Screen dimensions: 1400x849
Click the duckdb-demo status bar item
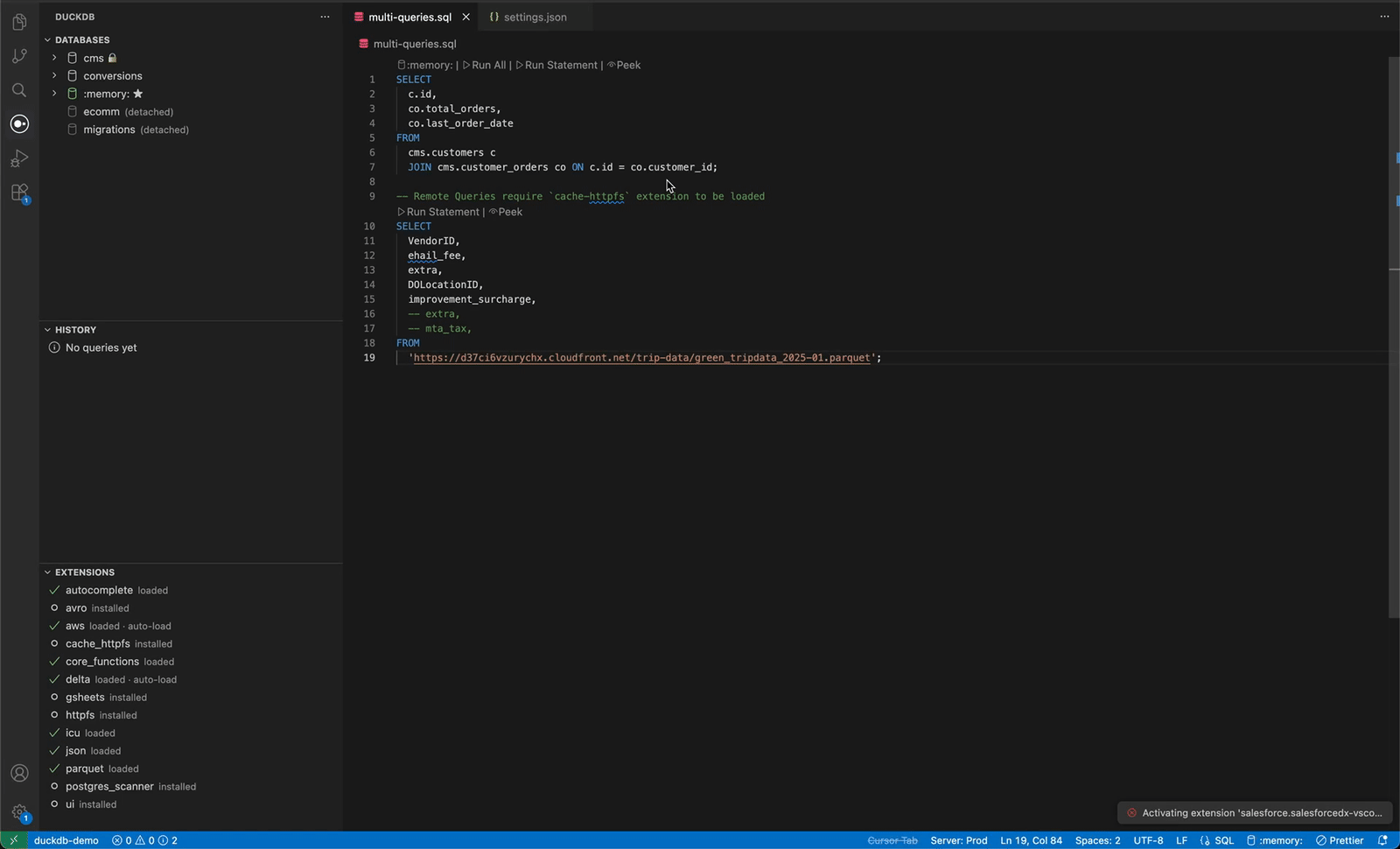point(66,840)
